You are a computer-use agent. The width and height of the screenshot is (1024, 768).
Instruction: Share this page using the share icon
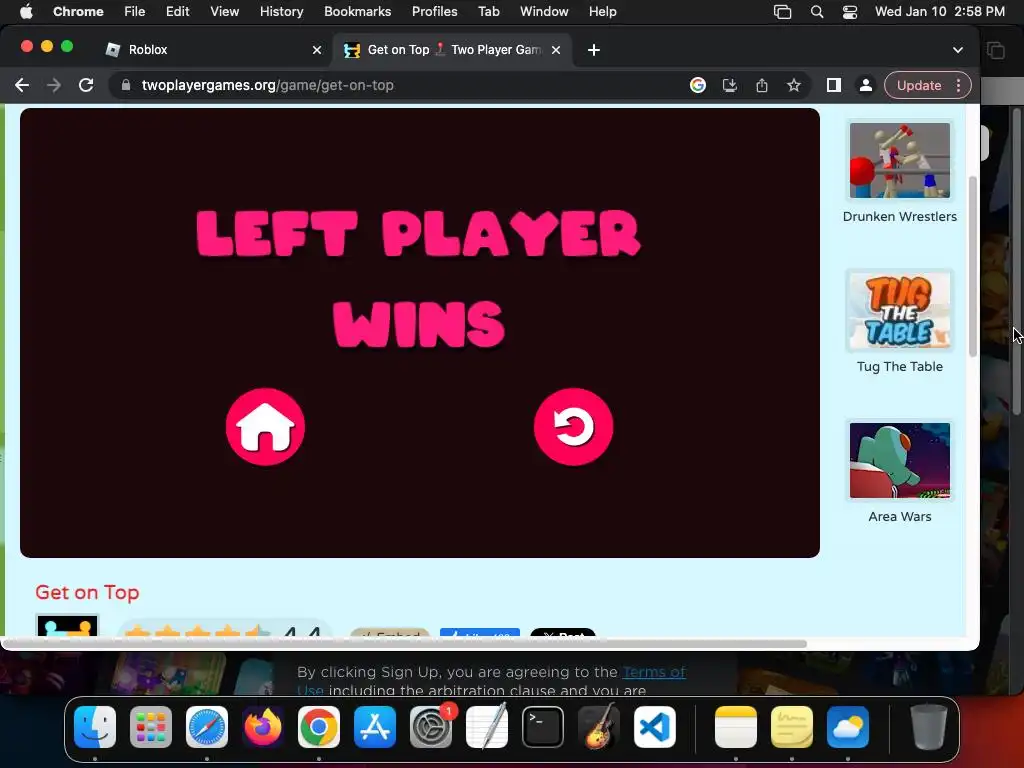[761, 85]
